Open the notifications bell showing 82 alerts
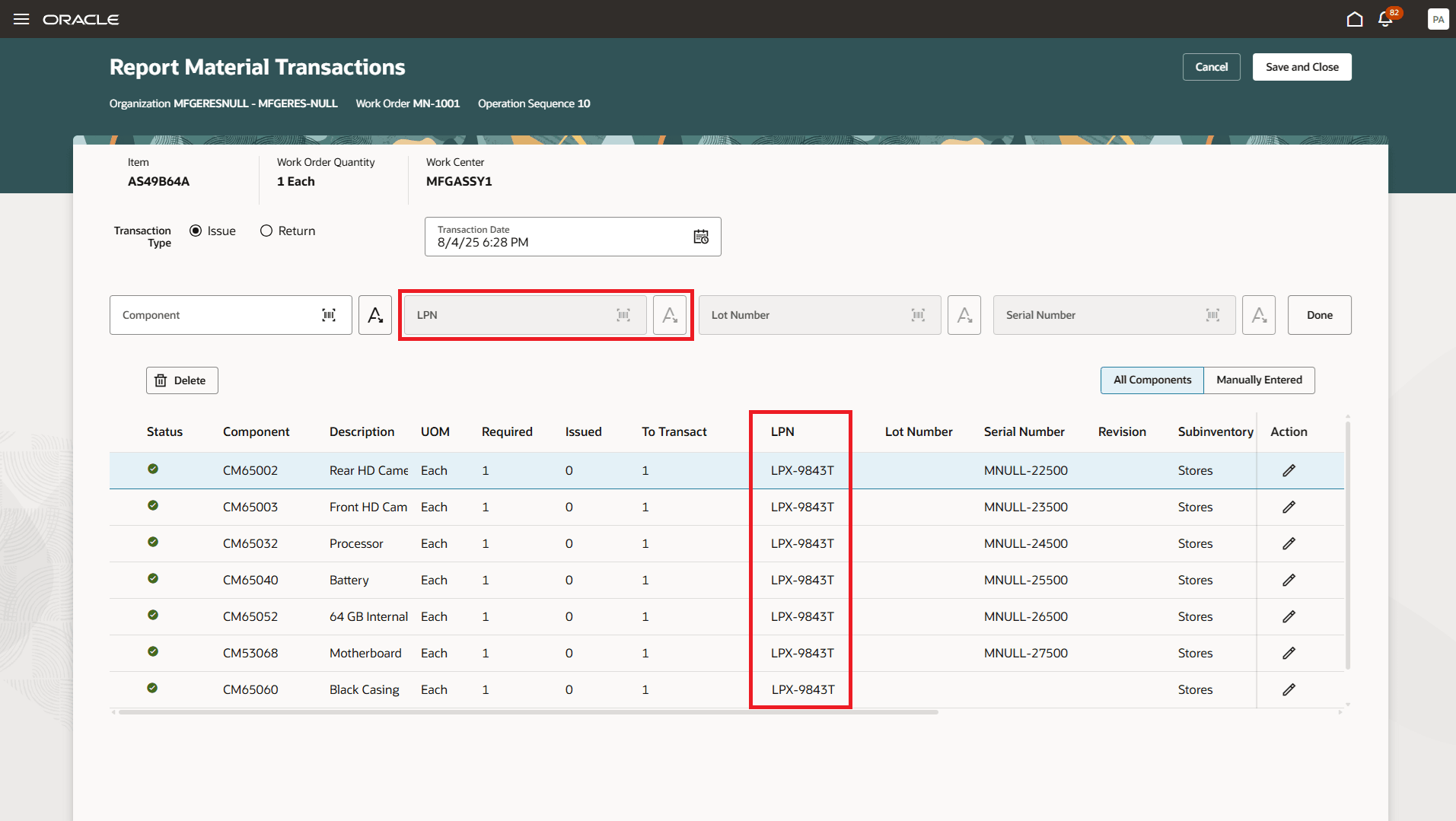 [1385, 19]
